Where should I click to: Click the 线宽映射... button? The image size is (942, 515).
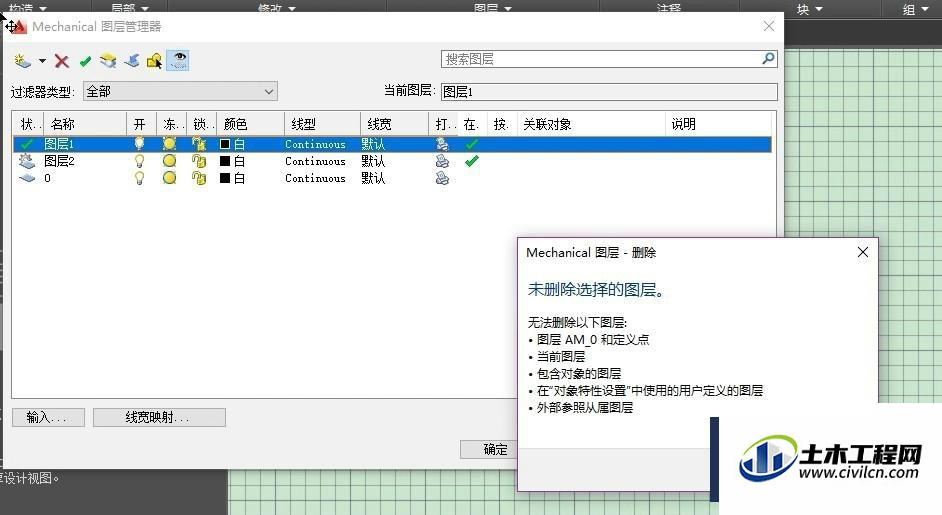159,417
